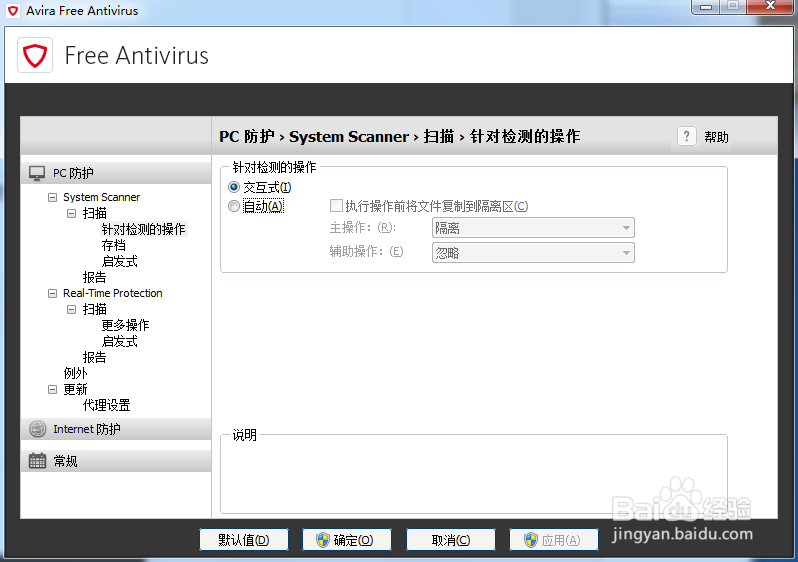Click the 应用(A) button
This screenshot has width=798, height=562.
click(x=554, y=540)
